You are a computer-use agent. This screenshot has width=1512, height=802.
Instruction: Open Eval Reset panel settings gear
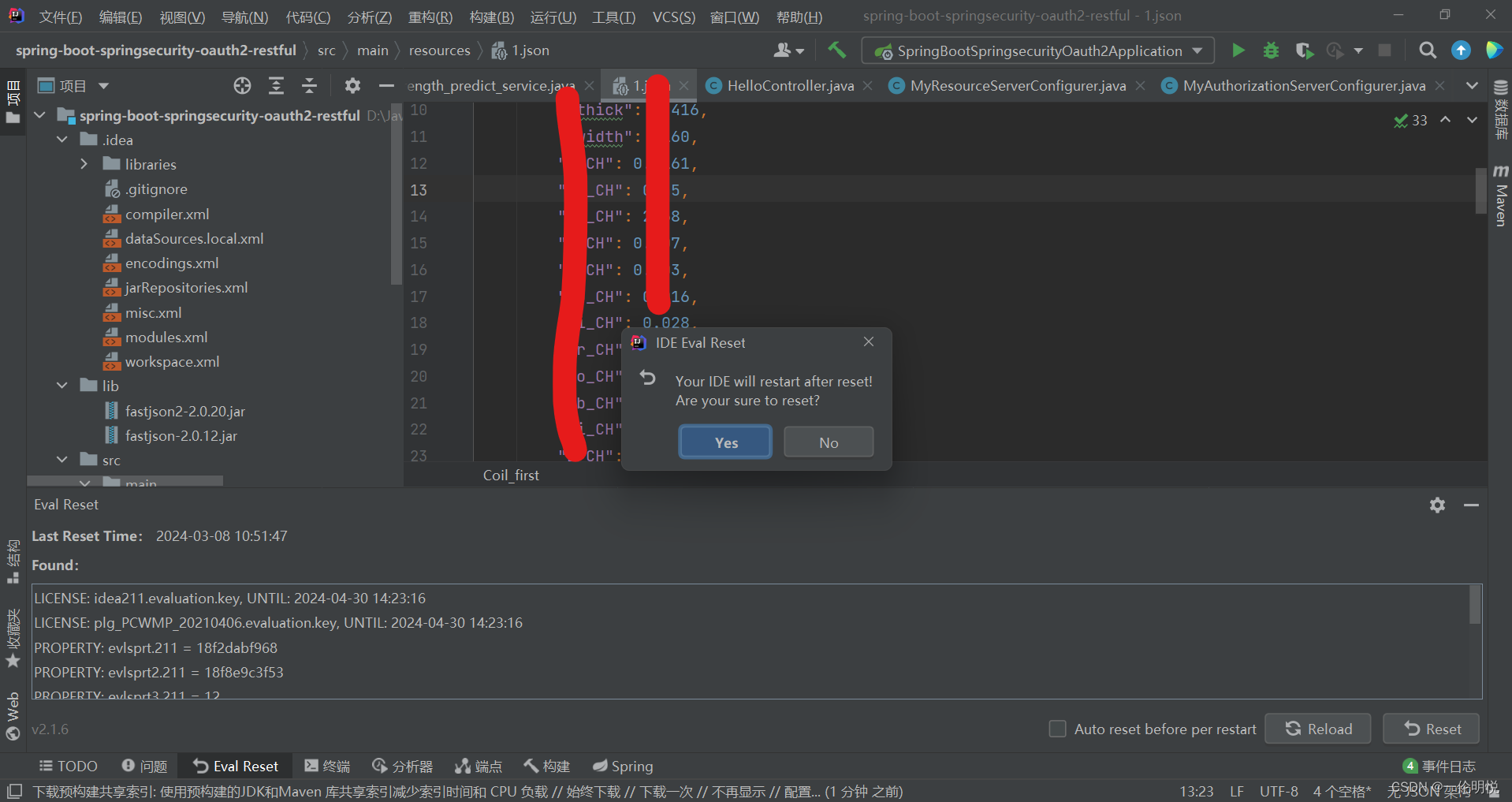tap(1437, 505)
